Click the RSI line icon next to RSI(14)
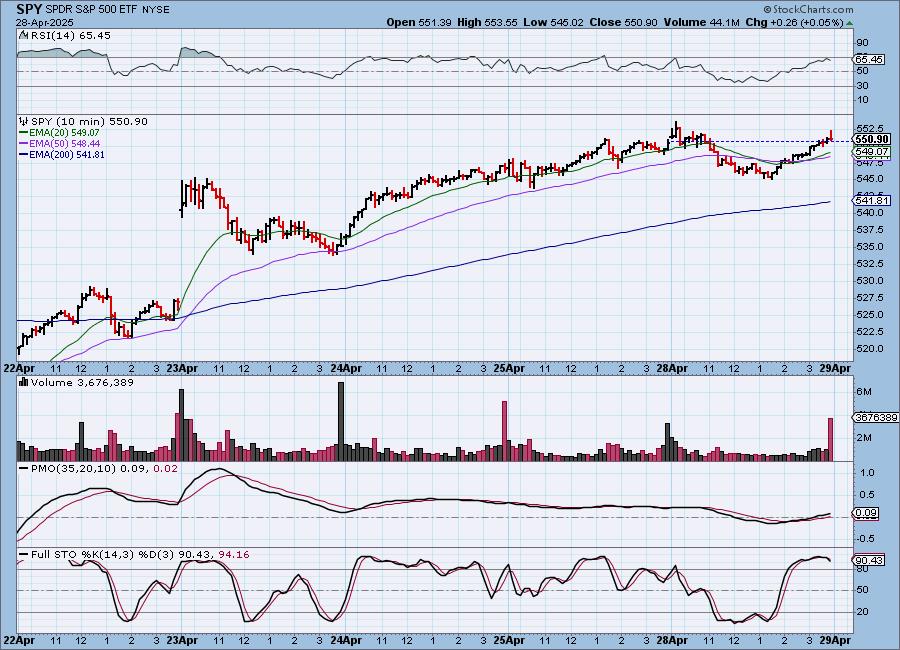The width and height of the screenshot is (900, 650). (24, 35)
